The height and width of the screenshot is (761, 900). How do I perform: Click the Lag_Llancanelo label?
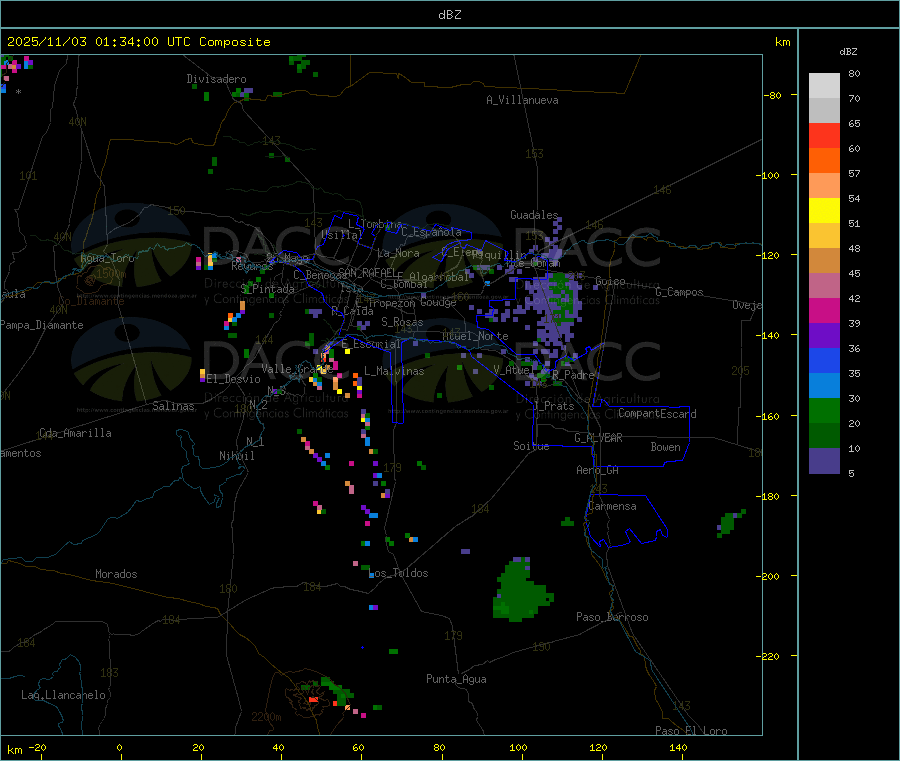point(64,694)
